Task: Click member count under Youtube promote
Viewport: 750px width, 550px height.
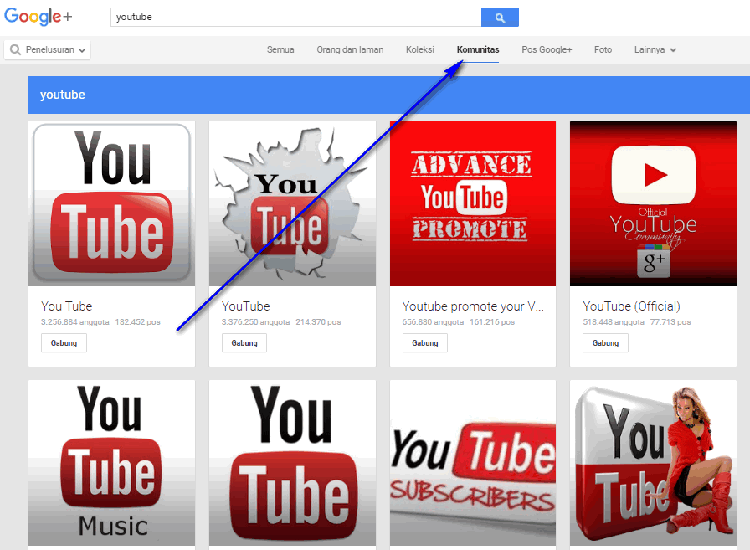Action: point(433,322)
